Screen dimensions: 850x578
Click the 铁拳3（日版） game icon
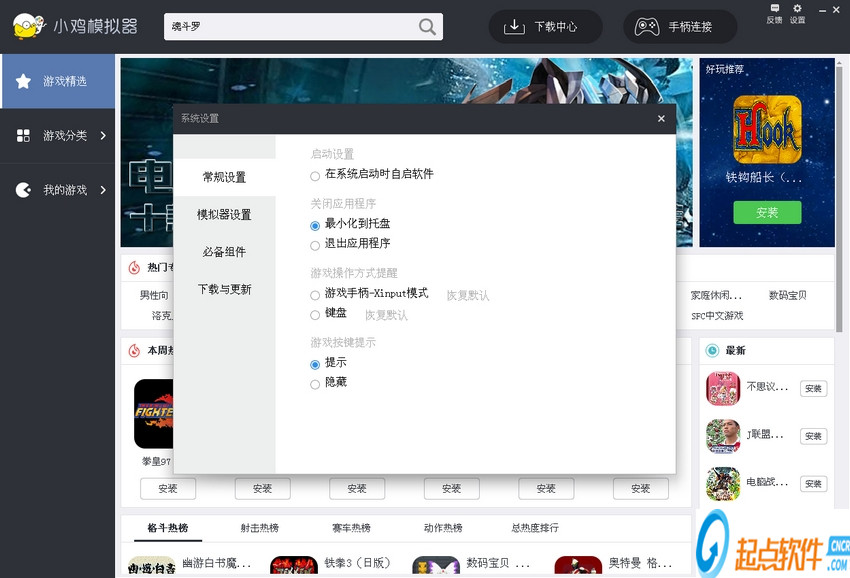point(294,567)
